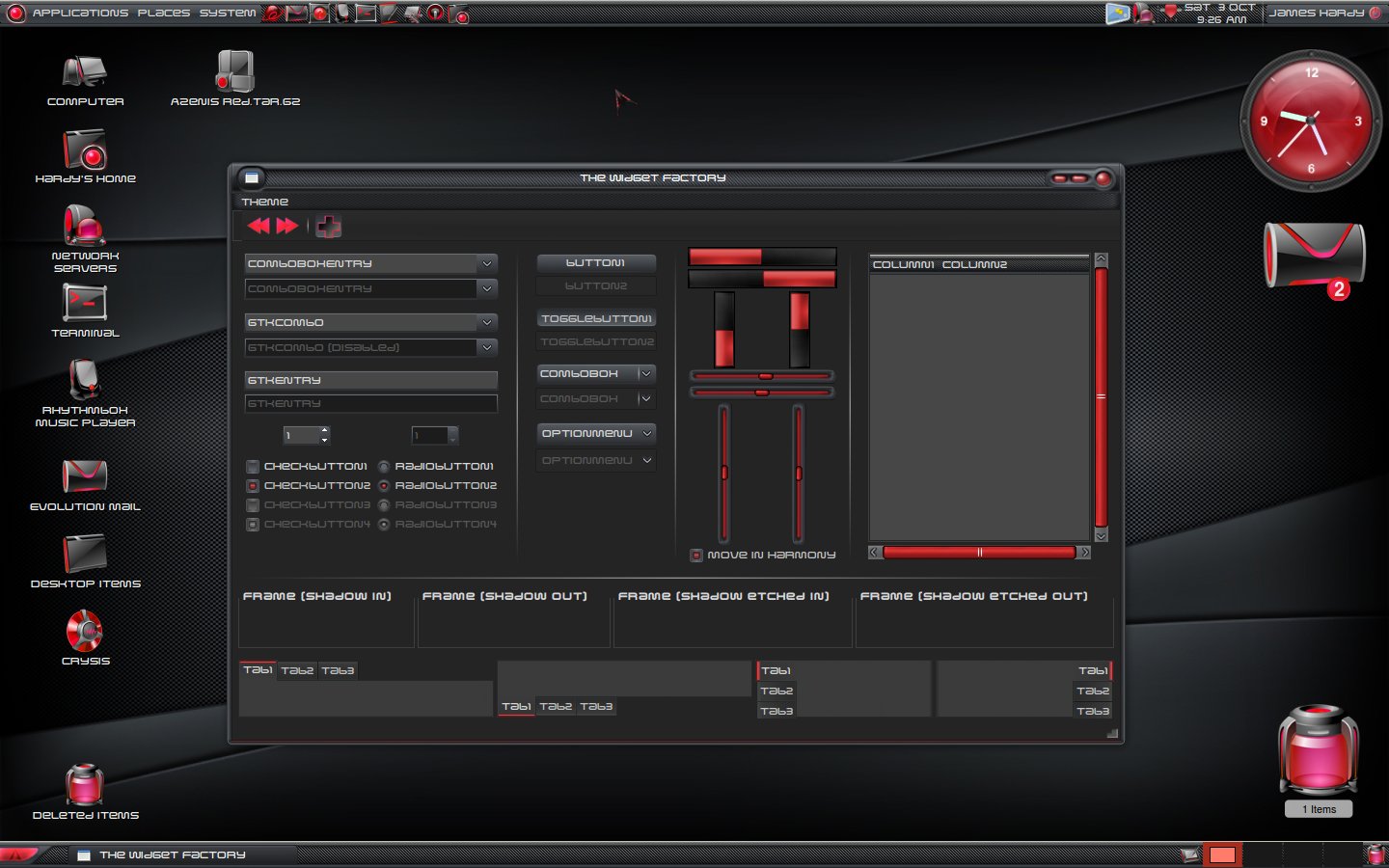This screenshot has width=1389, height=868.
Task: Increase the enabled spin button value
Action: click(x=325, y=430)
